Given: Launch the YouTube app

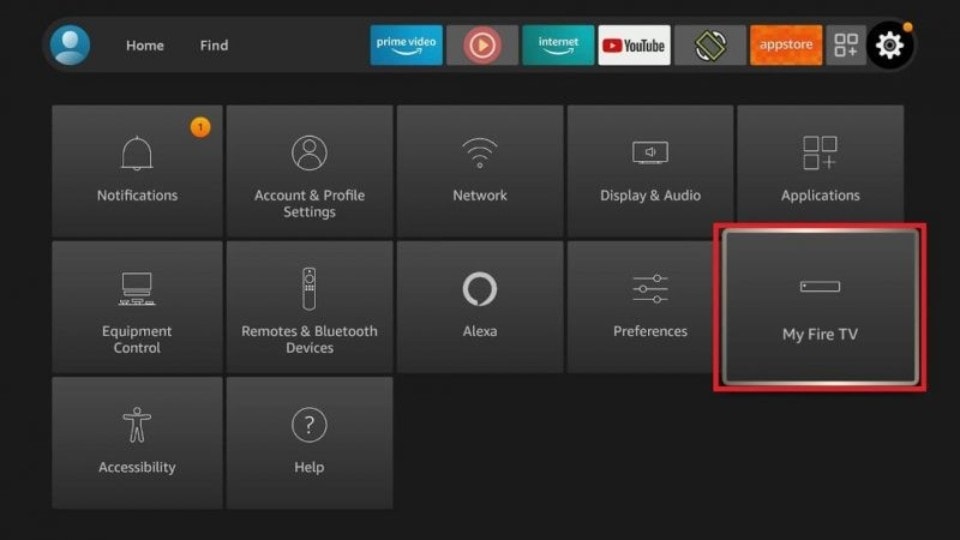Looking at the screenshot, I should [634, 45].
